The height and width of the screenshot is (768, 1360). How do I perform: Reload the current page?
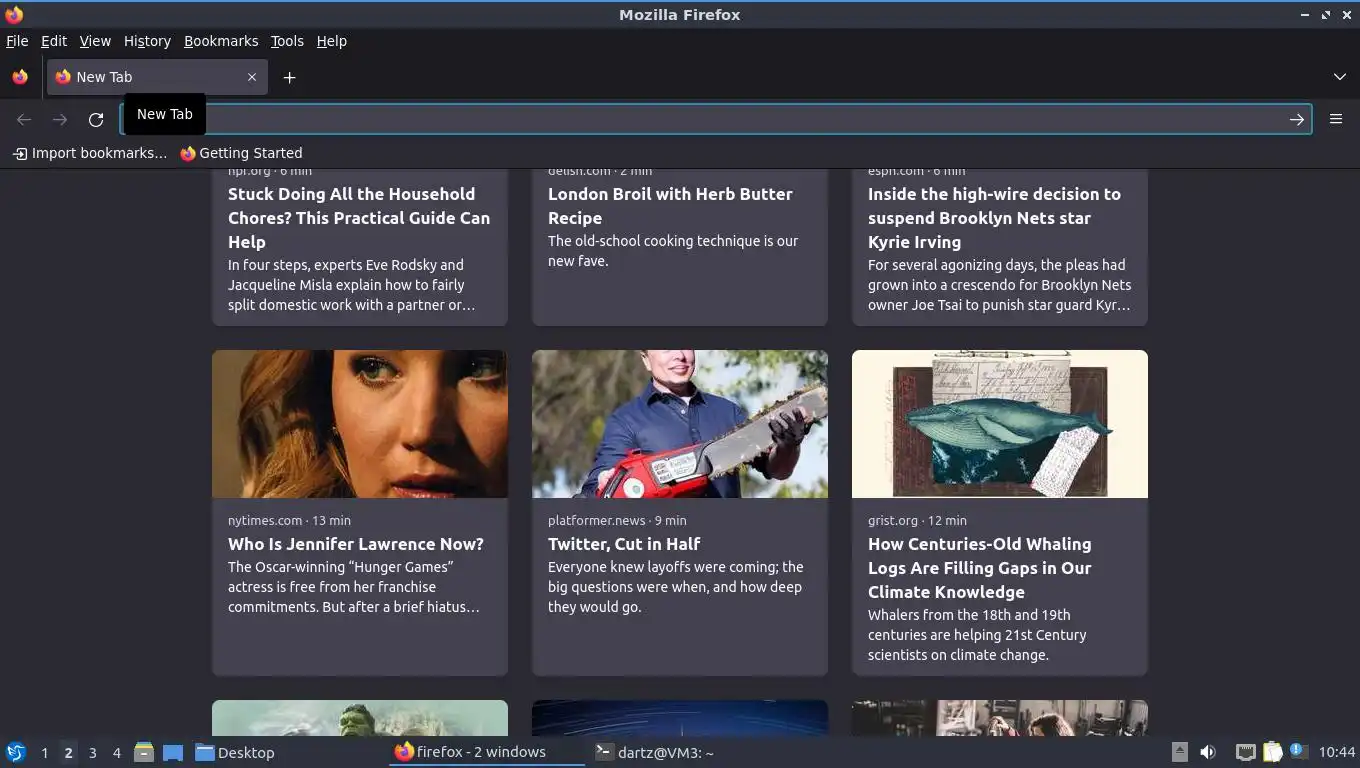coord(96,119)
